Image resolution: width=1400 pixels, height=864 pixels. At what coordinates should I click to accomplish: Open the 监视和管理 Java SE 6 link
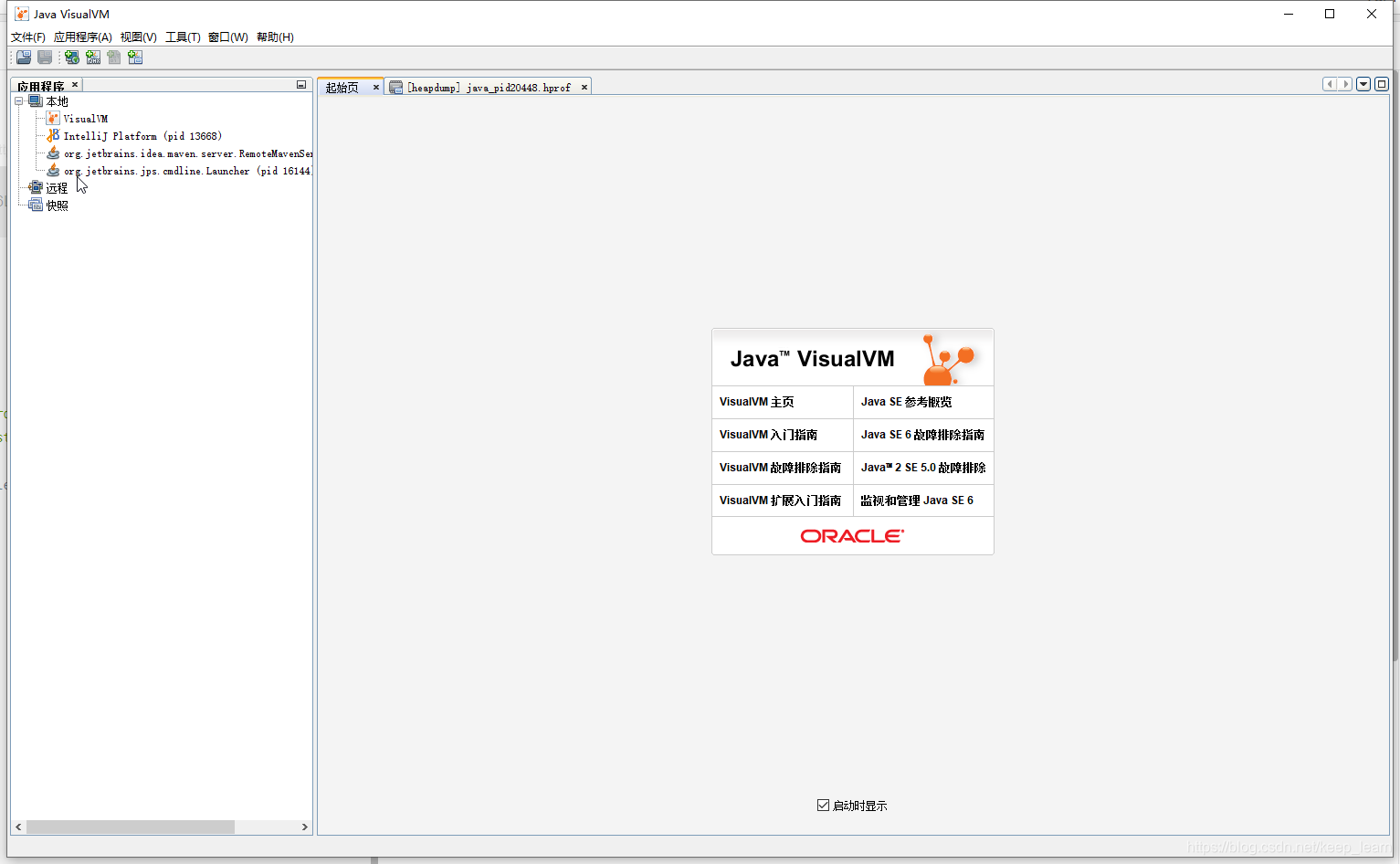click(x=917, y=500)
